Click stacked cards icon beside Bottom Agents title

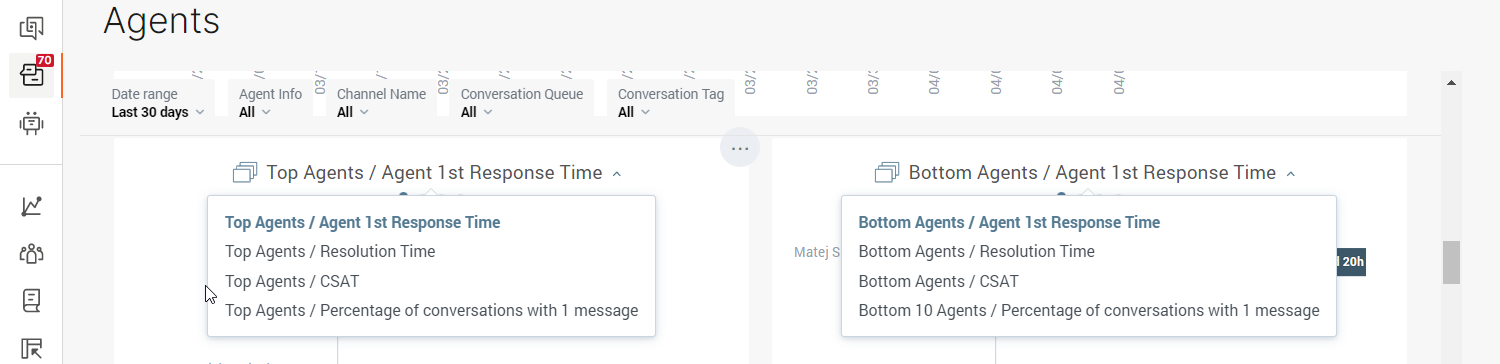point(887,173)
